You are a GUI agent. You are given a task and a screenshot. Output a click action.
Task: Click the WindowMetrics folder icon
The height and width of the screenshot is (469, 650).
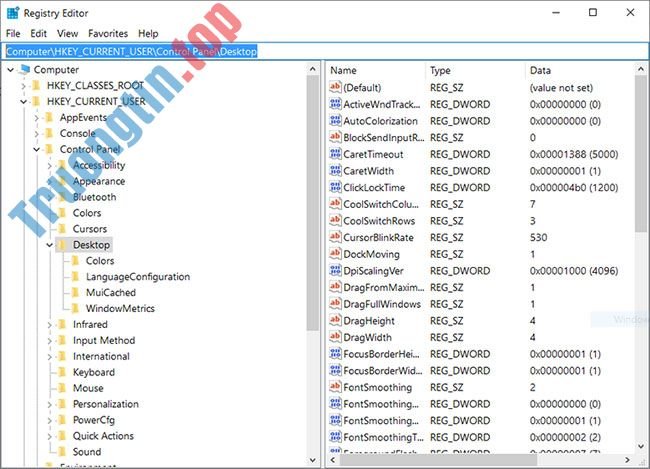pos(75,308)
